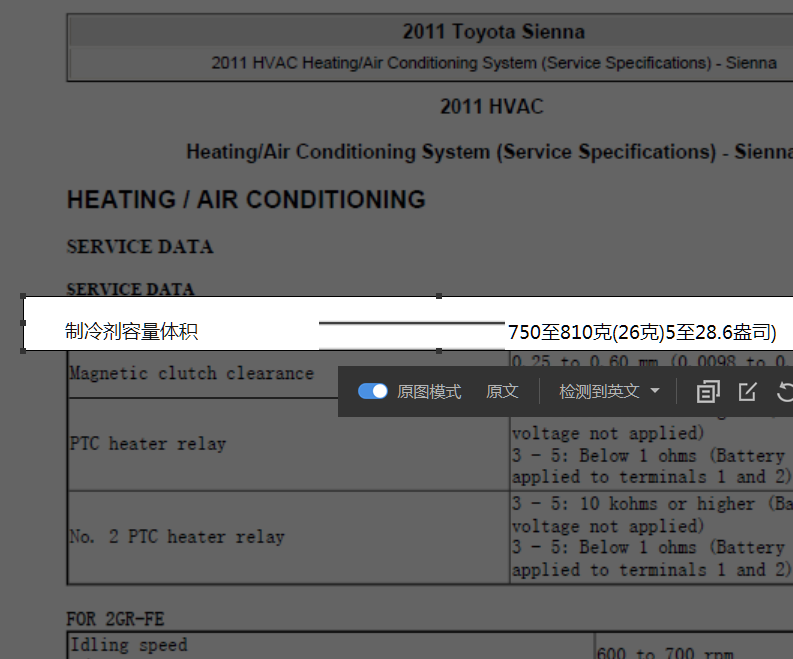Viewport: 793px width, 659px height.
Task: Toggle the 原图模式 switch off
Action: pyautogui.click(x=373, y=391)
